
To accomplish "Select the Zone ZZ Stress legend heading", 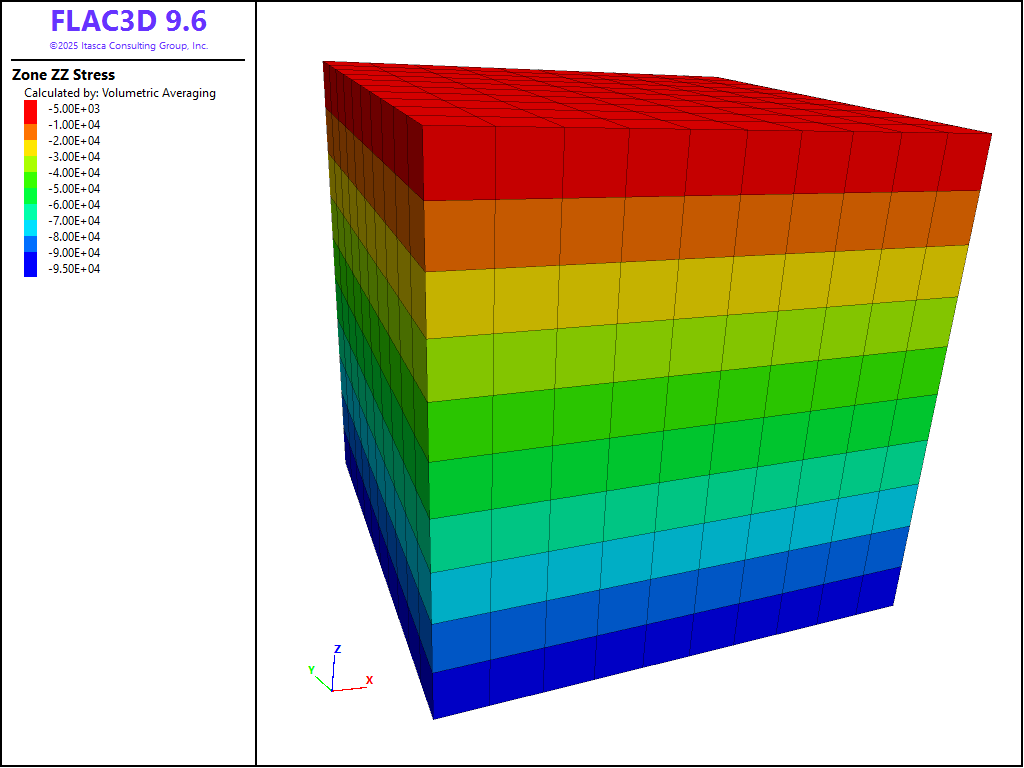I will [x=63, y=75].
